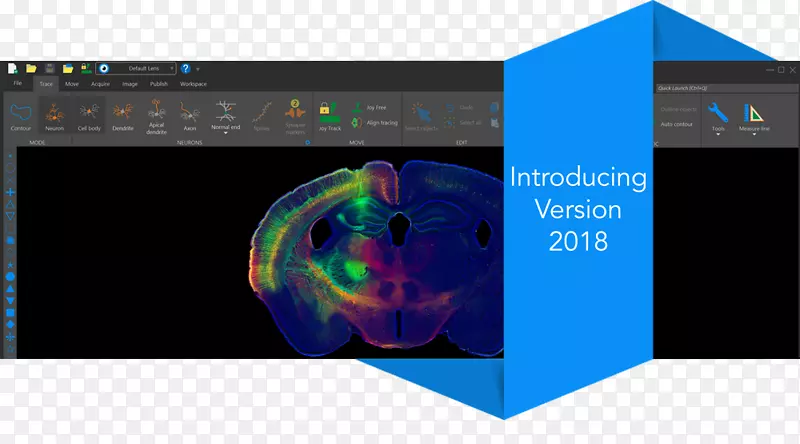Screen dimensions: 800x444
Task: Click the blue help question mark
Action: click(186, 68)
